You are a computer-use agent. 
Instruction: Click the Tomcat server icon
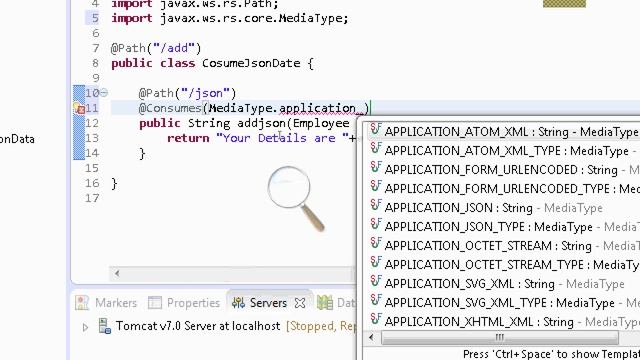coord(104,326)
